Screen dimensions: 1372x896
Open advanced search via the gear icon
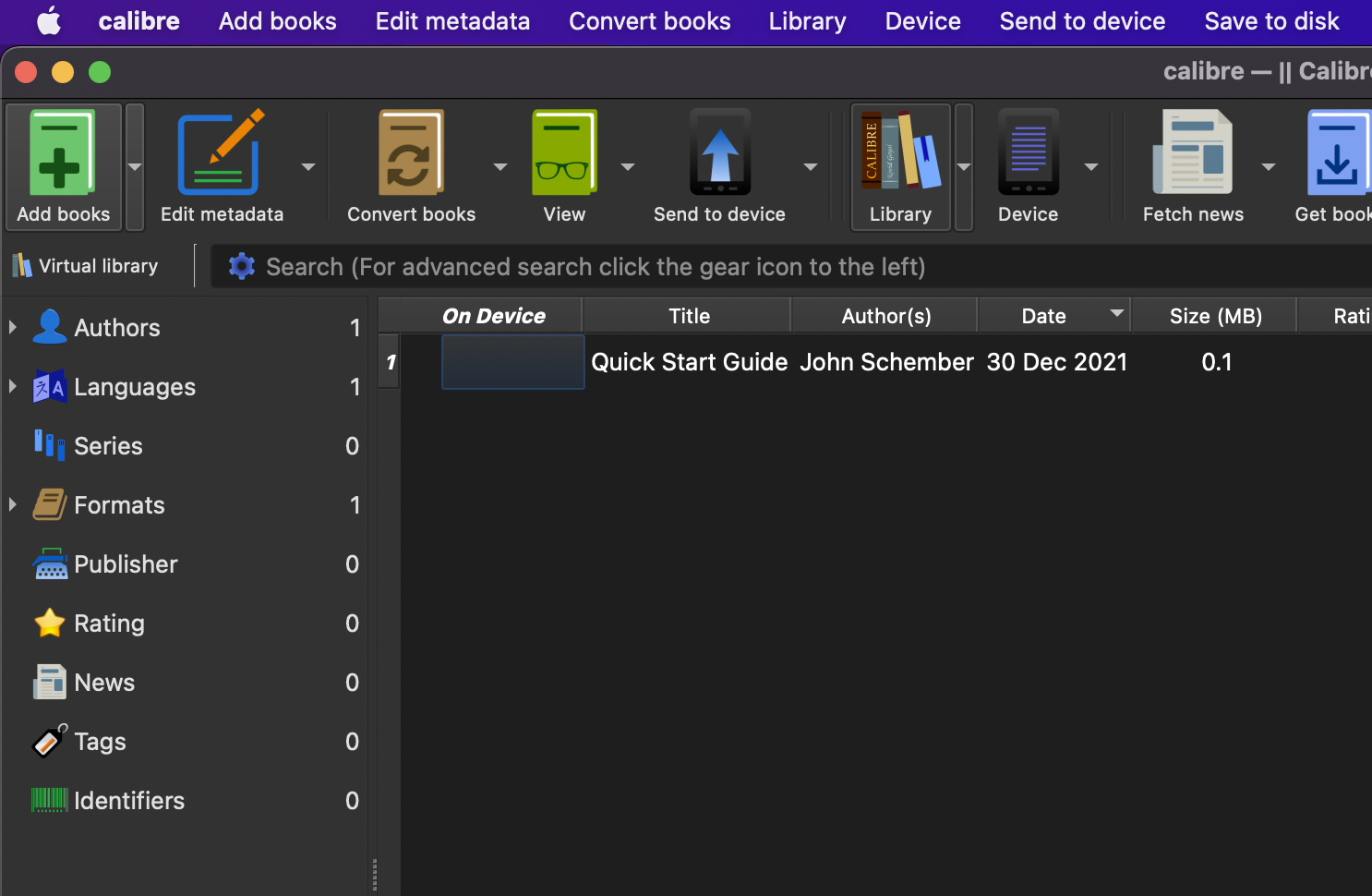(242, 266)
